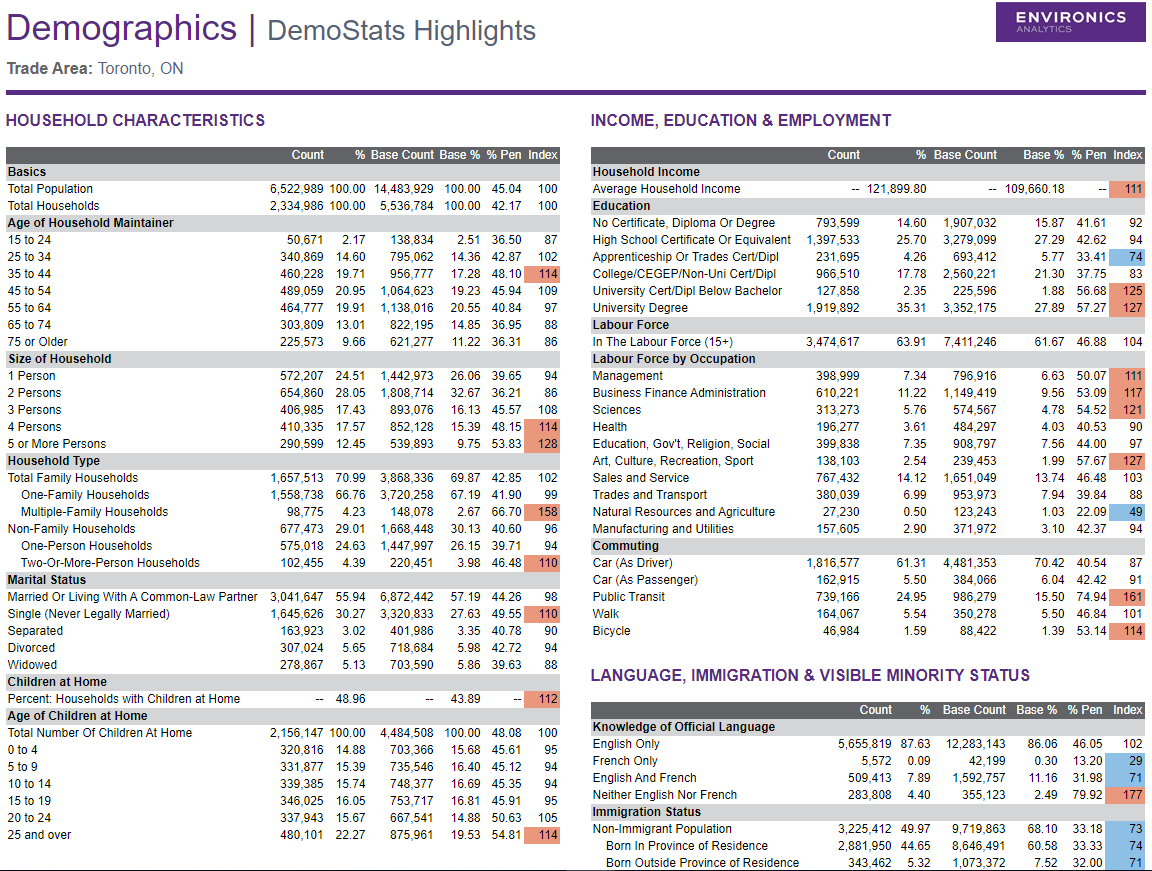Screen dimensions: 1152x871
Task: Click the Demographics page title
Action: [121, 28]
